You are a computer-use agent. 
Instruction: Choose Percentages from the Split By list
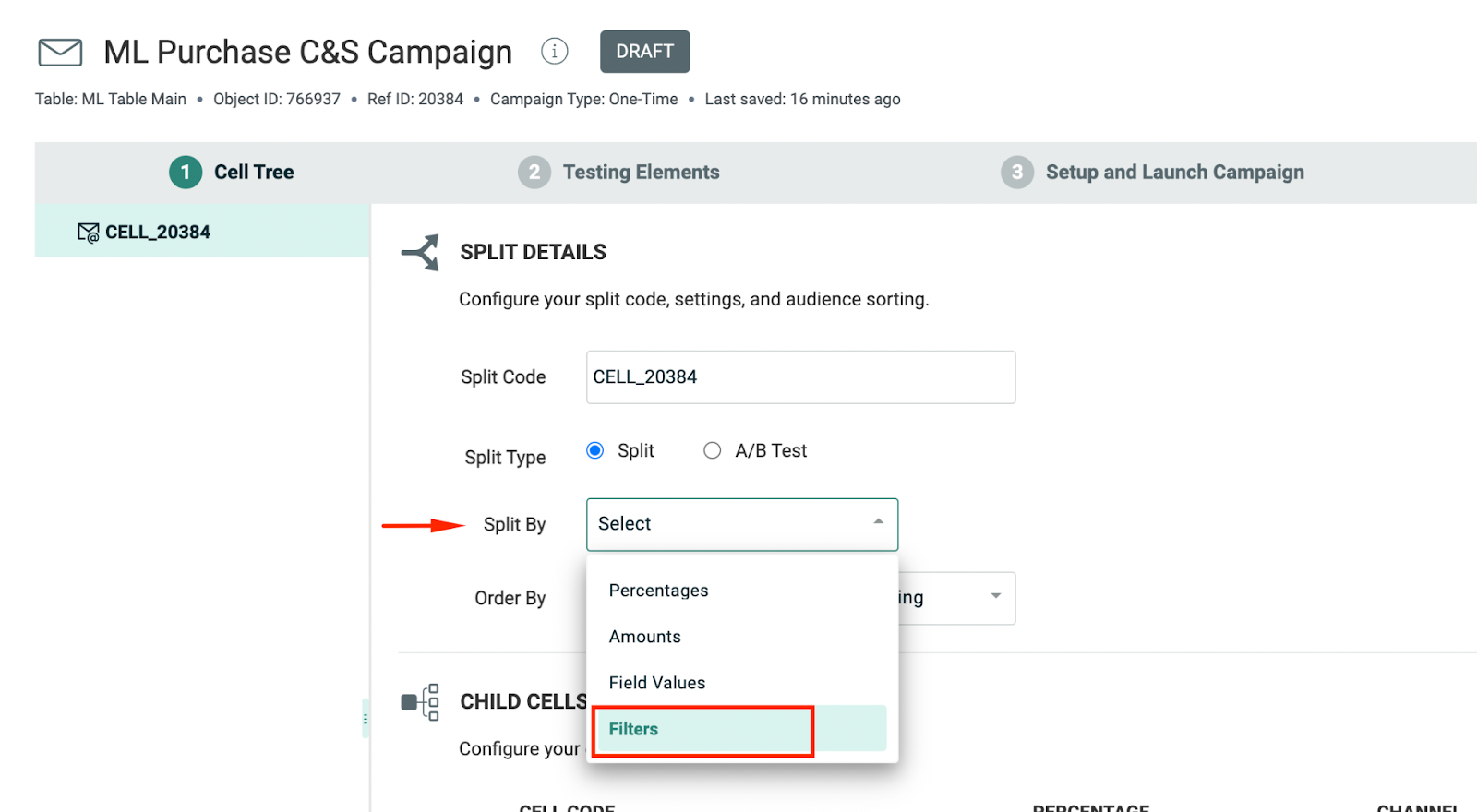point(658,591)
